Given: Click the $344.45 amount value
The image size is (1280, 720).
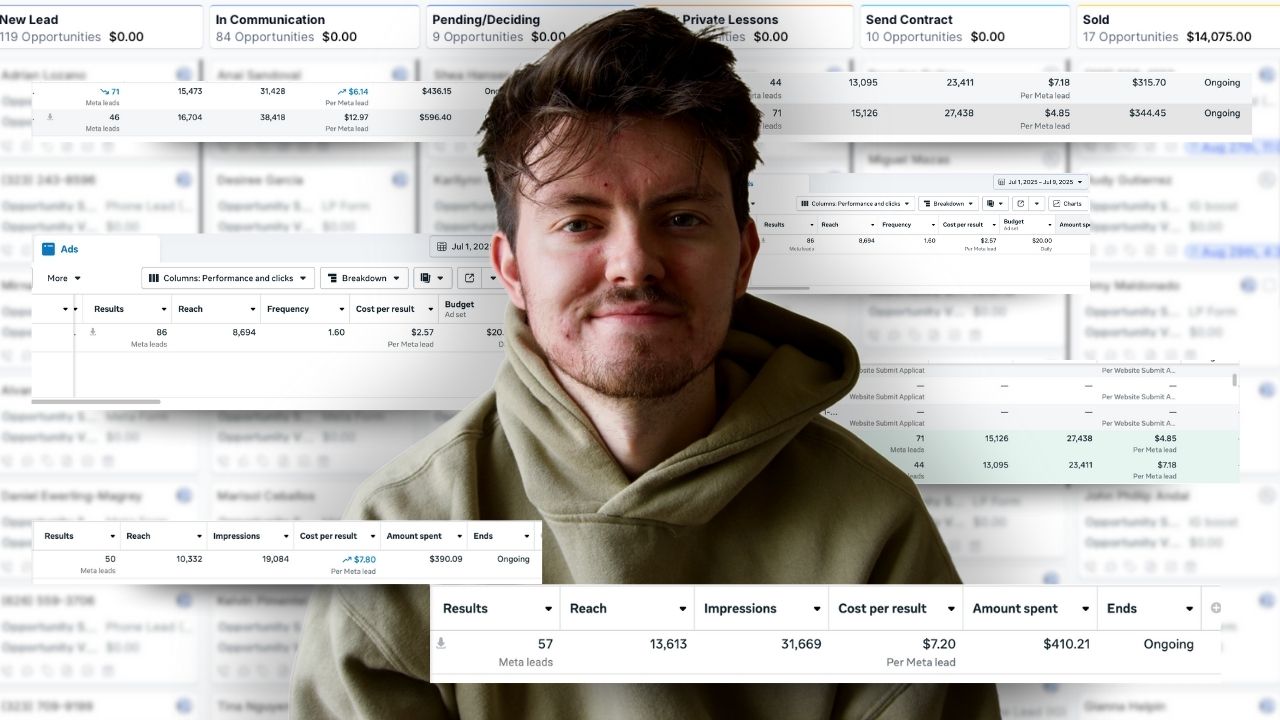Looking at the screenshot, I should pos(1148,113).
